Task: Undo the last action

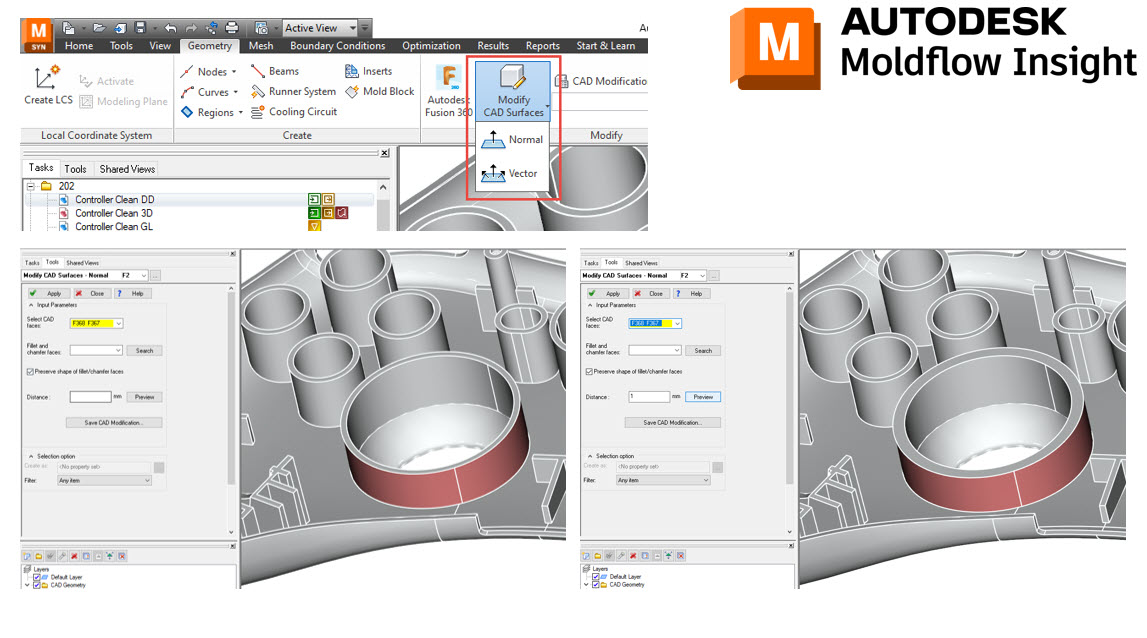Action: (x=170, y=28)
